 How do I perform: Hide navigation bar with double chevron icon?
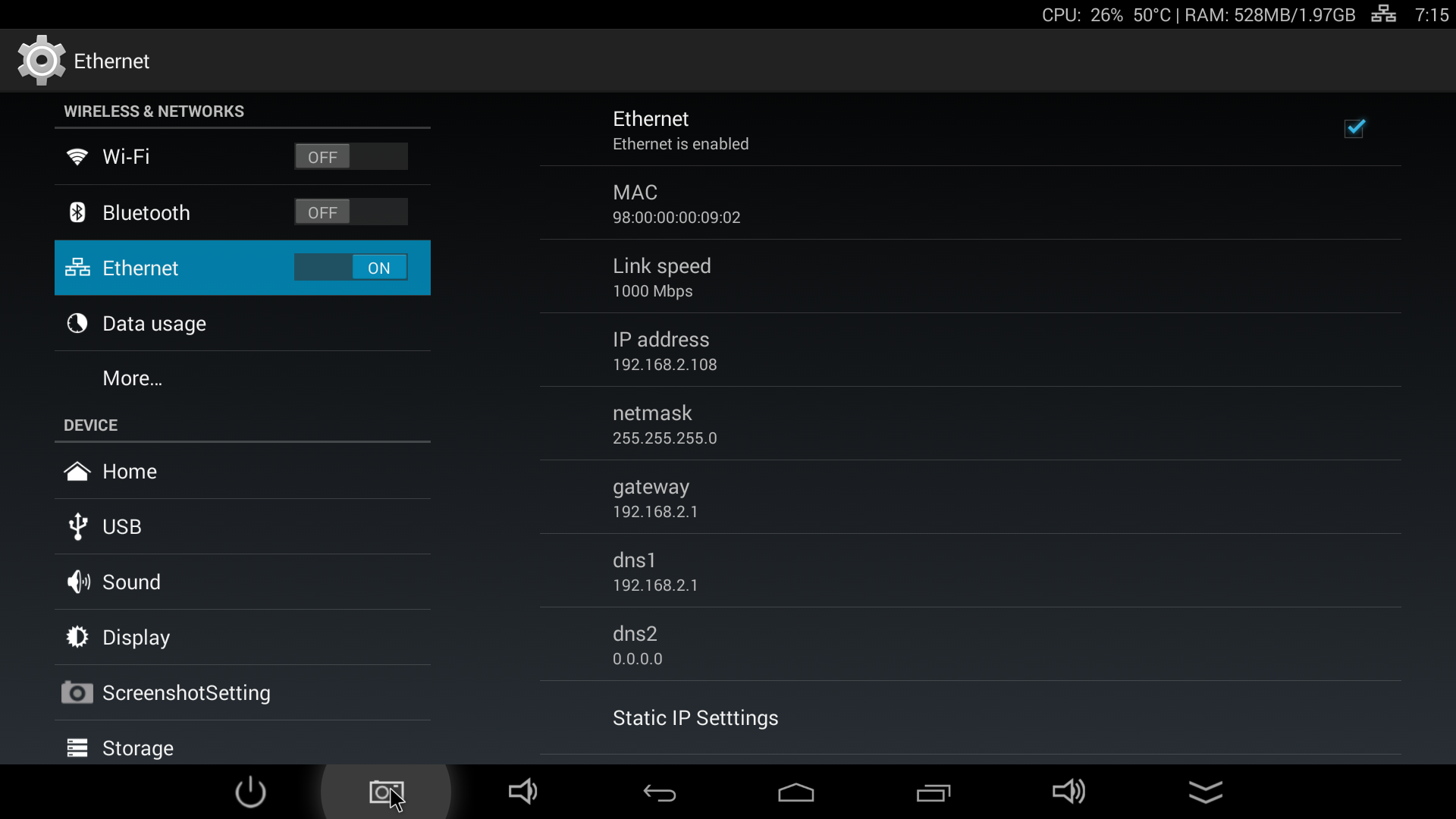point(1206,792)
